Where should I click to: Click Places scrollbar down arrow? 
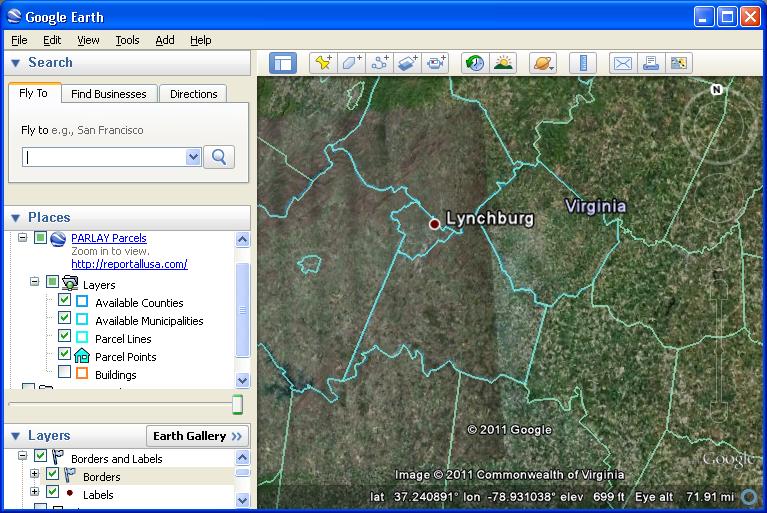243,380
